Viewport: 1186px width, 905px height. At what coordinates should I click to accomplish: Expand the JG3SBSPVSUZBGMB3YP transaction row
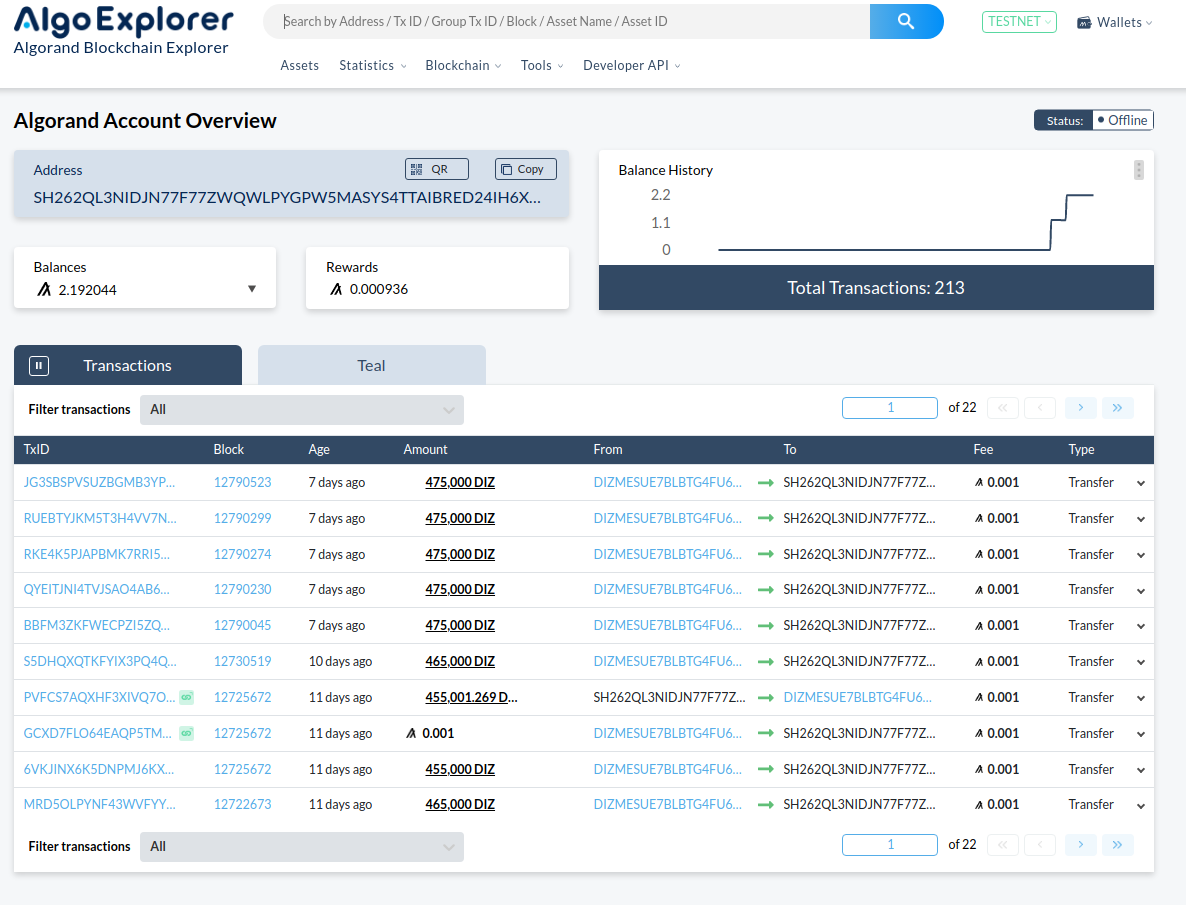(1141, 483)
